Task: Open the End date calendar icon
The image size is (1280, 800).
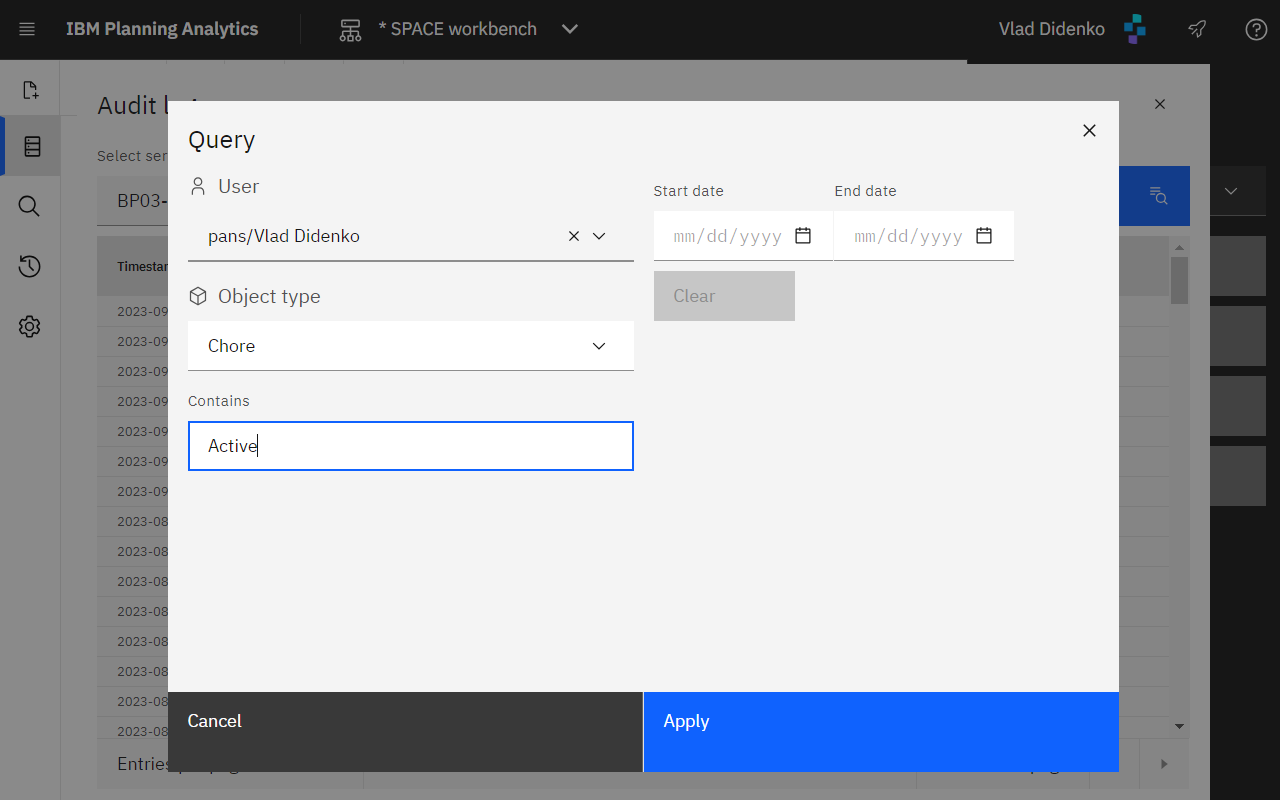Action: (984, 236)
